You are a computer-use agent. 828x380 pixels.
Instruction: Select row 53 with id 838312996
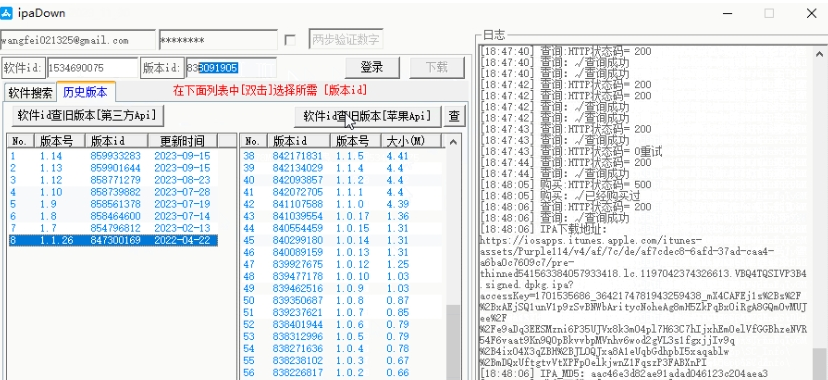tap(342, 337)
